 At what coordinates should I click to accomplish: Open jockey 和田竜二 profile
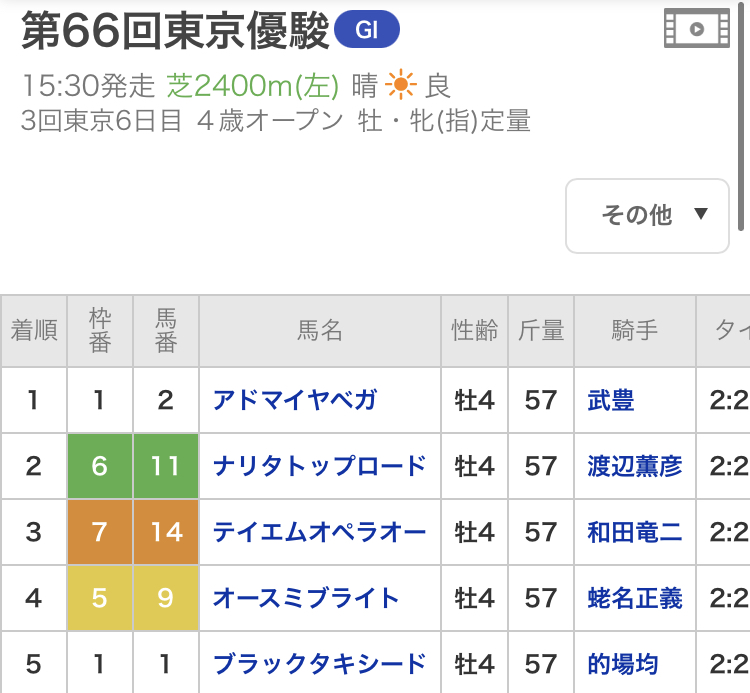click(635, 532)
